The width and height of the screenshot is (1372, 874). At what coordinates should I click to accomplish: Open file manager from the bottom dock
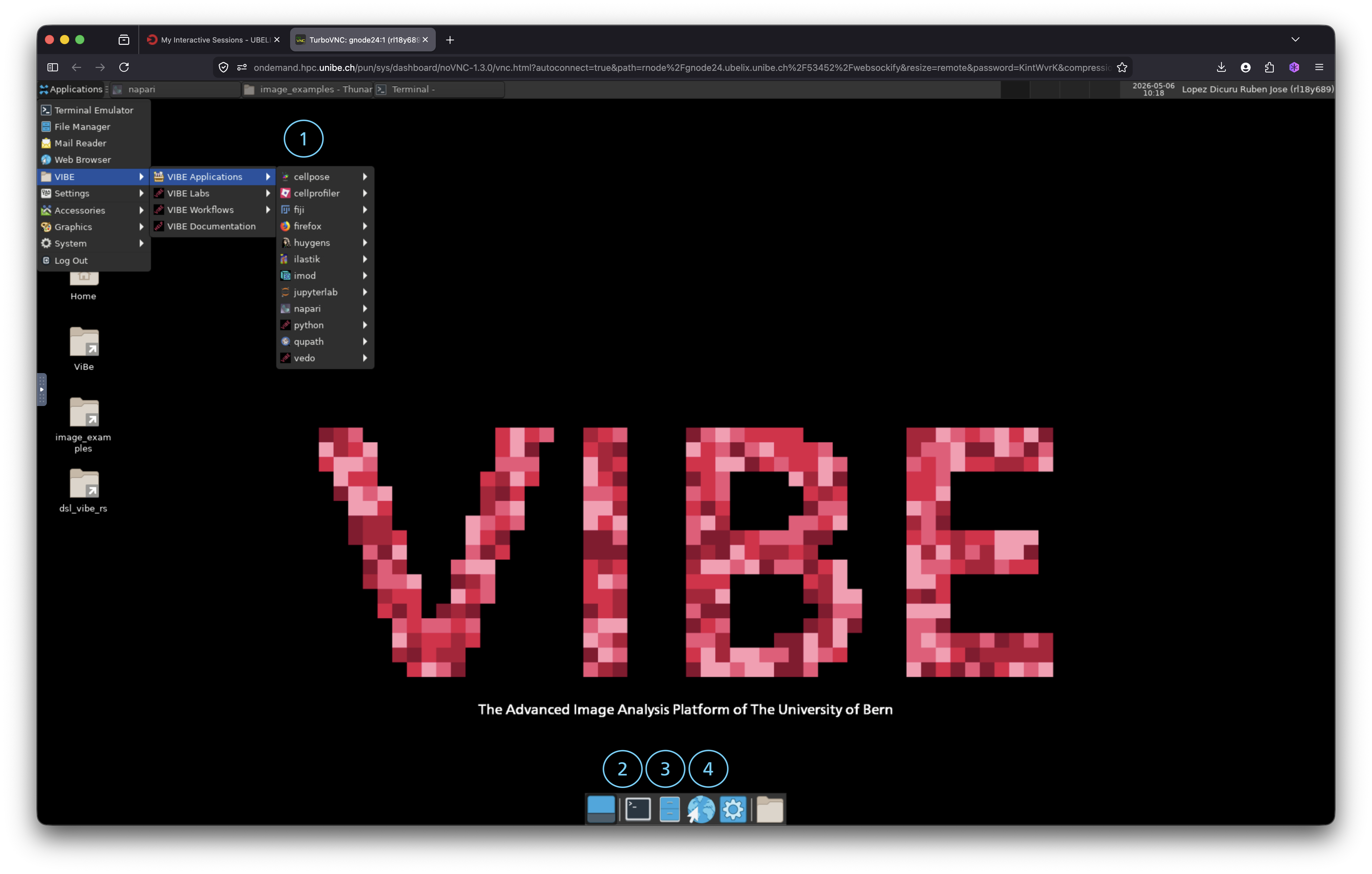pos(670,809)
